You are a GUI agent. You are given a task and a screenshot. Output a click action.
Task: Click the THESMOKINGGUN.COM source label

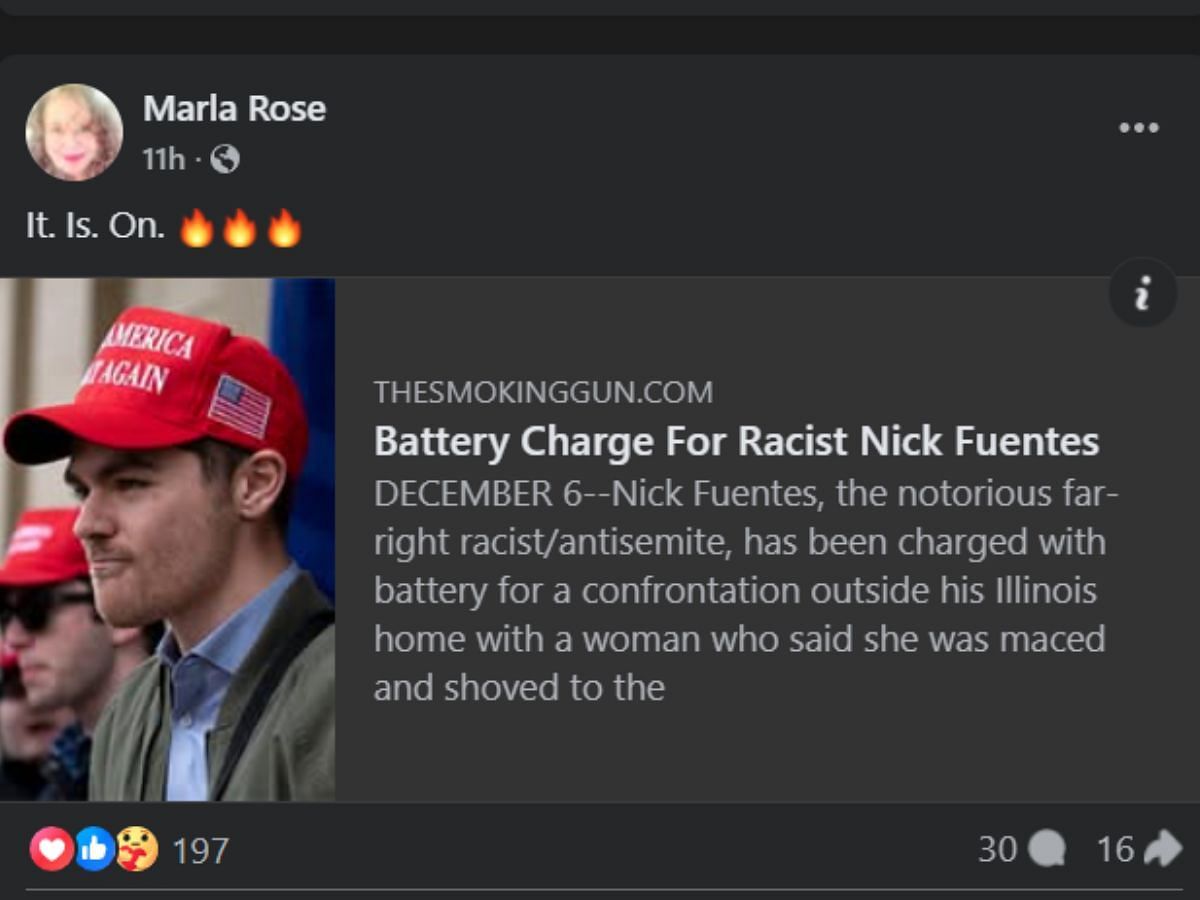(543, 392)
